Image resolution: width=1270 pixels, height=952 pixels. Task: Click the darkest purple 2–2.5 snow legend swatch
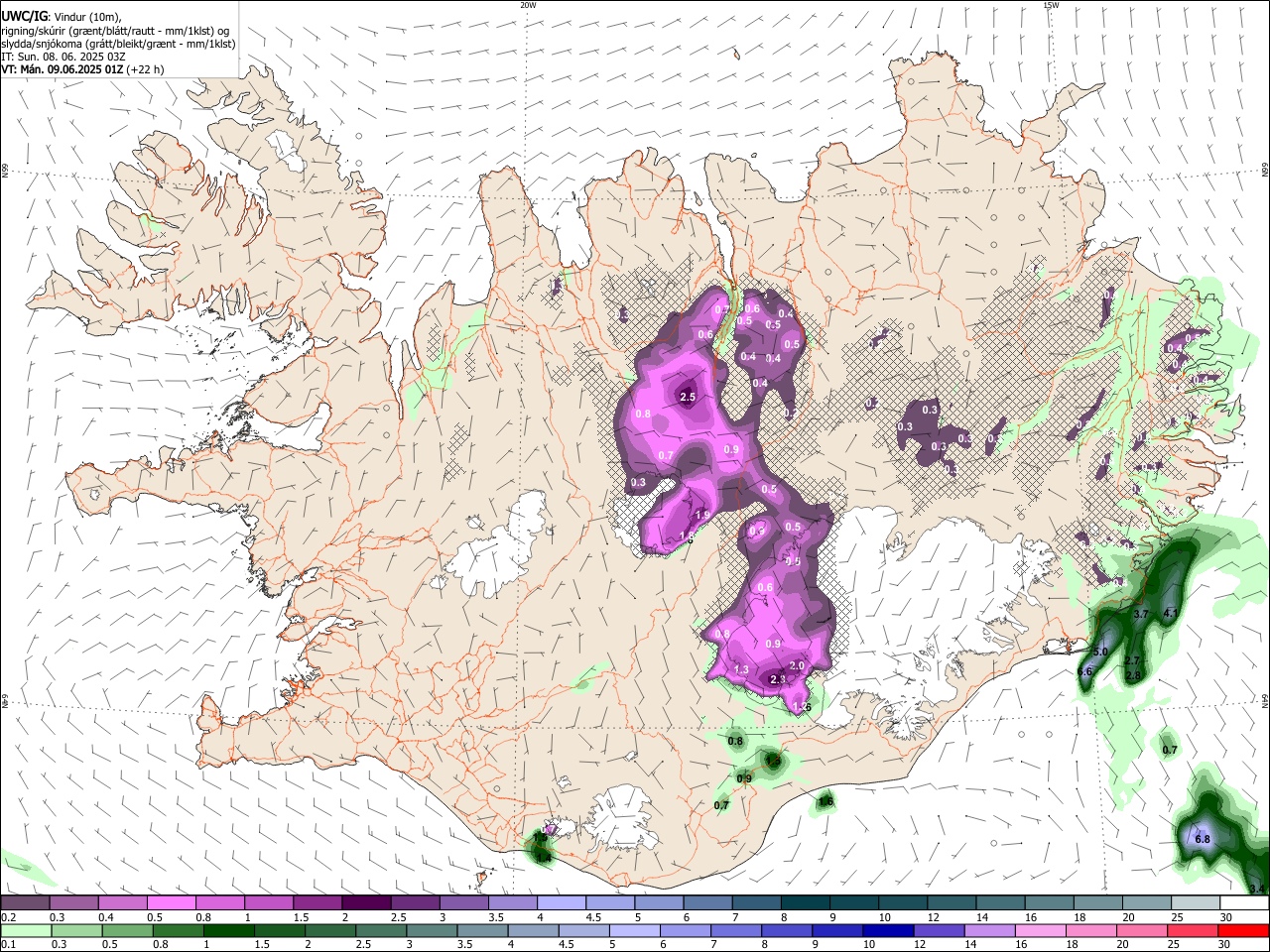[365, 902]
